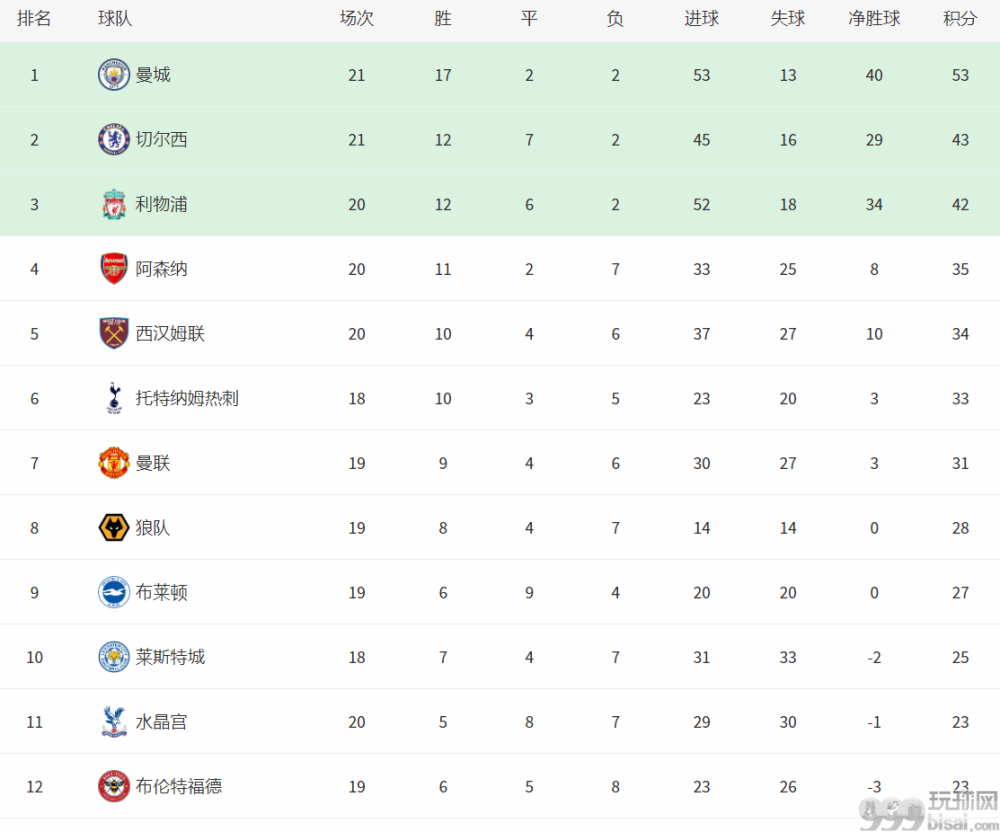This screenshot has width=1000, height=832.
Task: Click the West Ham United crest
Action: [x=114, y=333]
